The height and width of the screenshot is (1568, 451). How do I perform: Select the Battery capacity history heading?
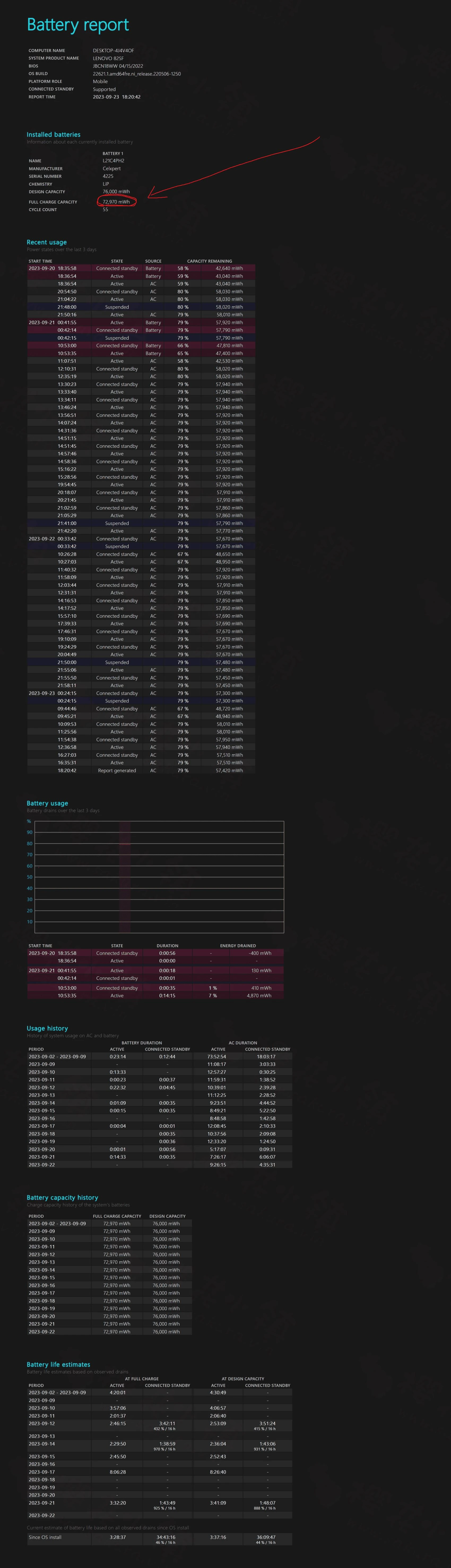pyautogui.click(x=62, y=1197)
